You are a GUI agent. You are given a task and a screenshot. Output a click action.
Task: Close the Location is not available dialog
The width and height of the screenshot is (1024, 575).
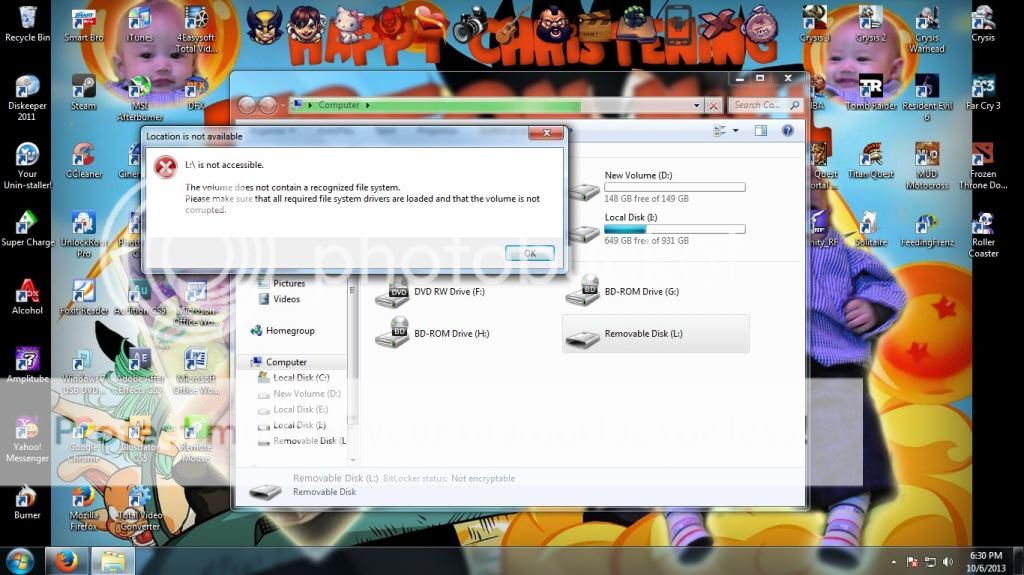(546, 133)
